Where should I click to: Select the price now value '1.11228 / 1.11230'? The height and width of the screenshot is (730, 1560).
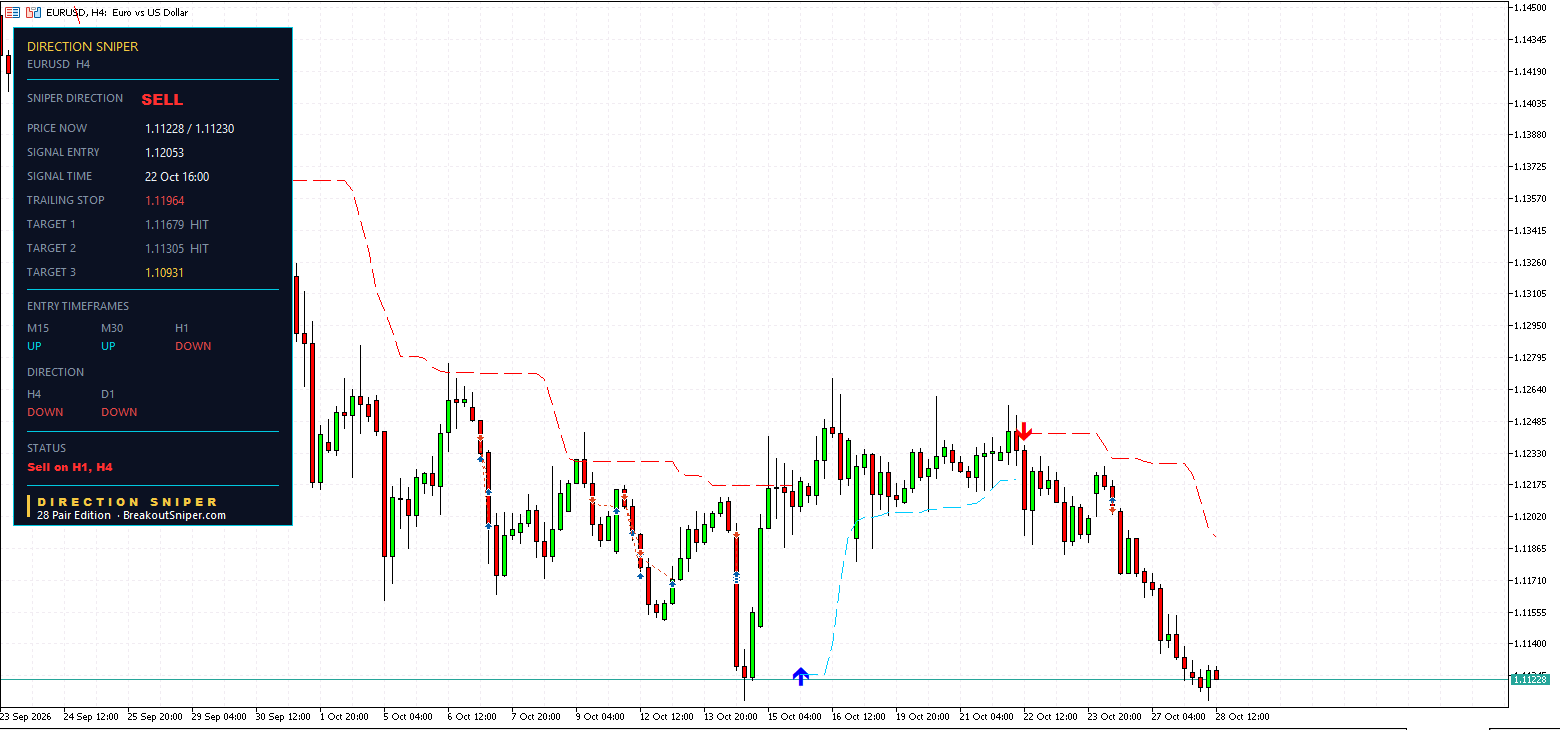[x=190, y=128]
